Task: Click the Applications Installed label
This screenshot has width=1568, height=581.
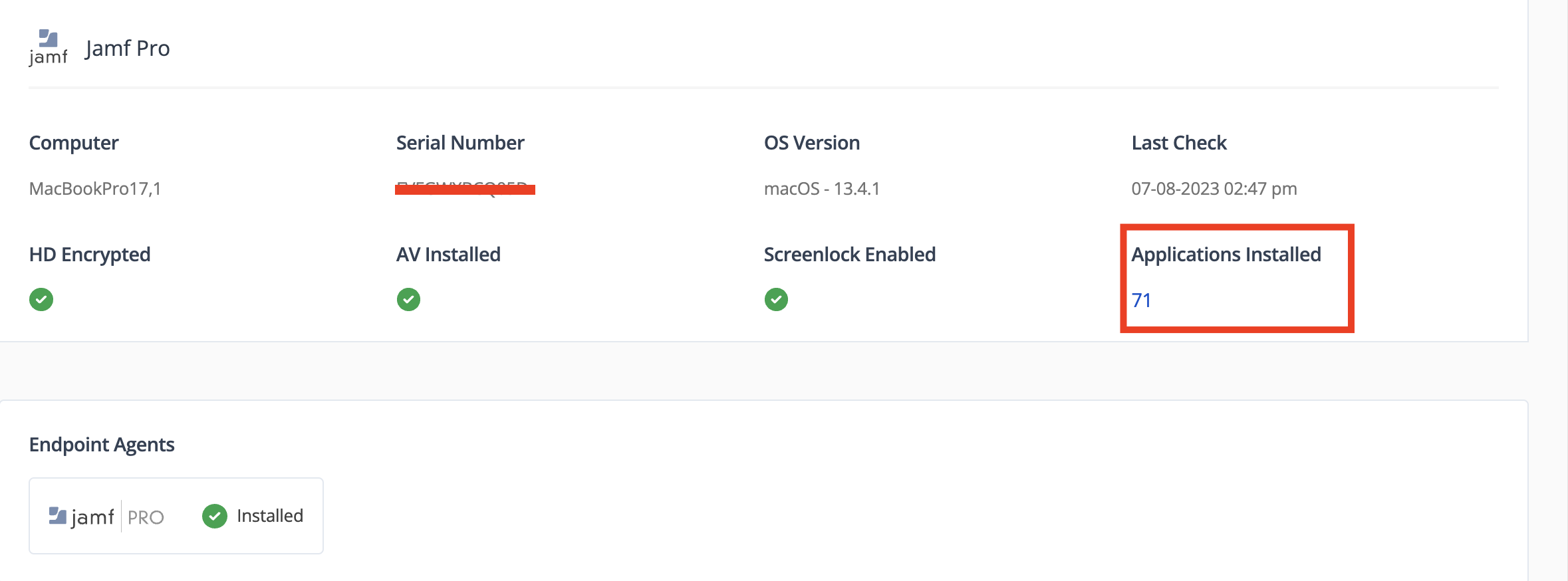Action: click(x=1226, y=255)
